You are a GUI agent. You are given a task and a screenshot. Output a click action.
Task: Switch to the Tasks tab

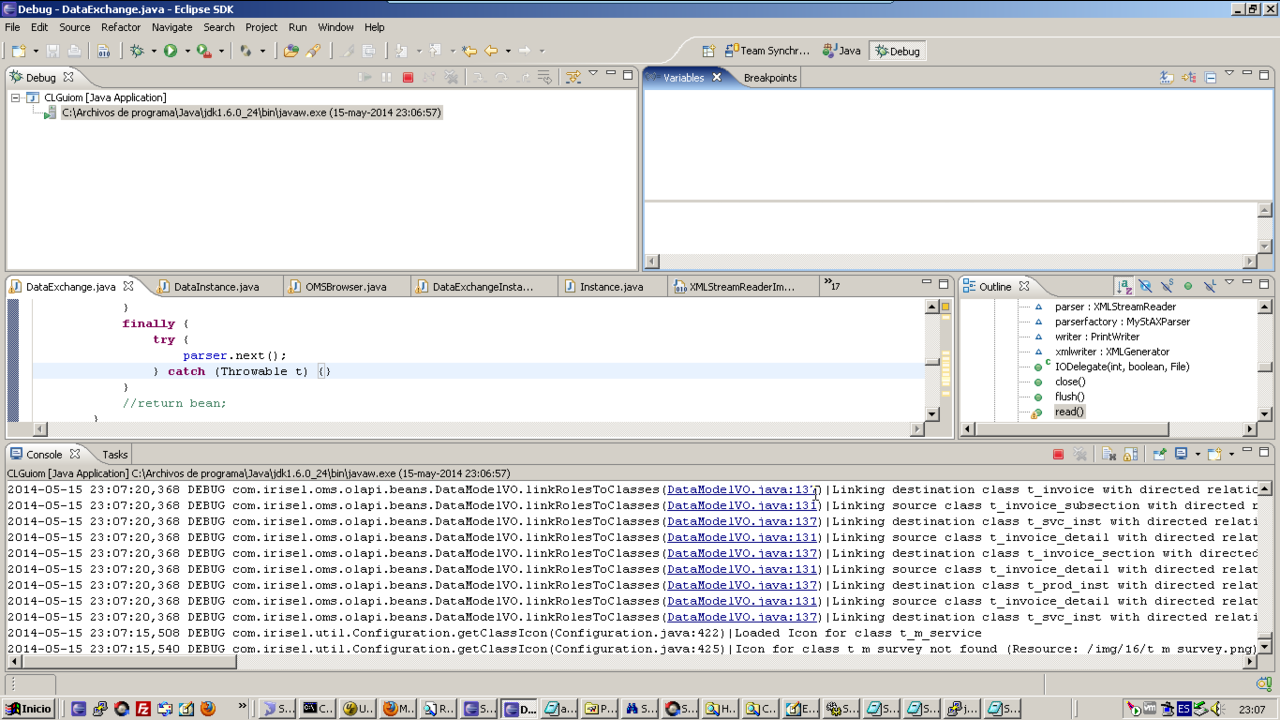[x=115, y=455]
